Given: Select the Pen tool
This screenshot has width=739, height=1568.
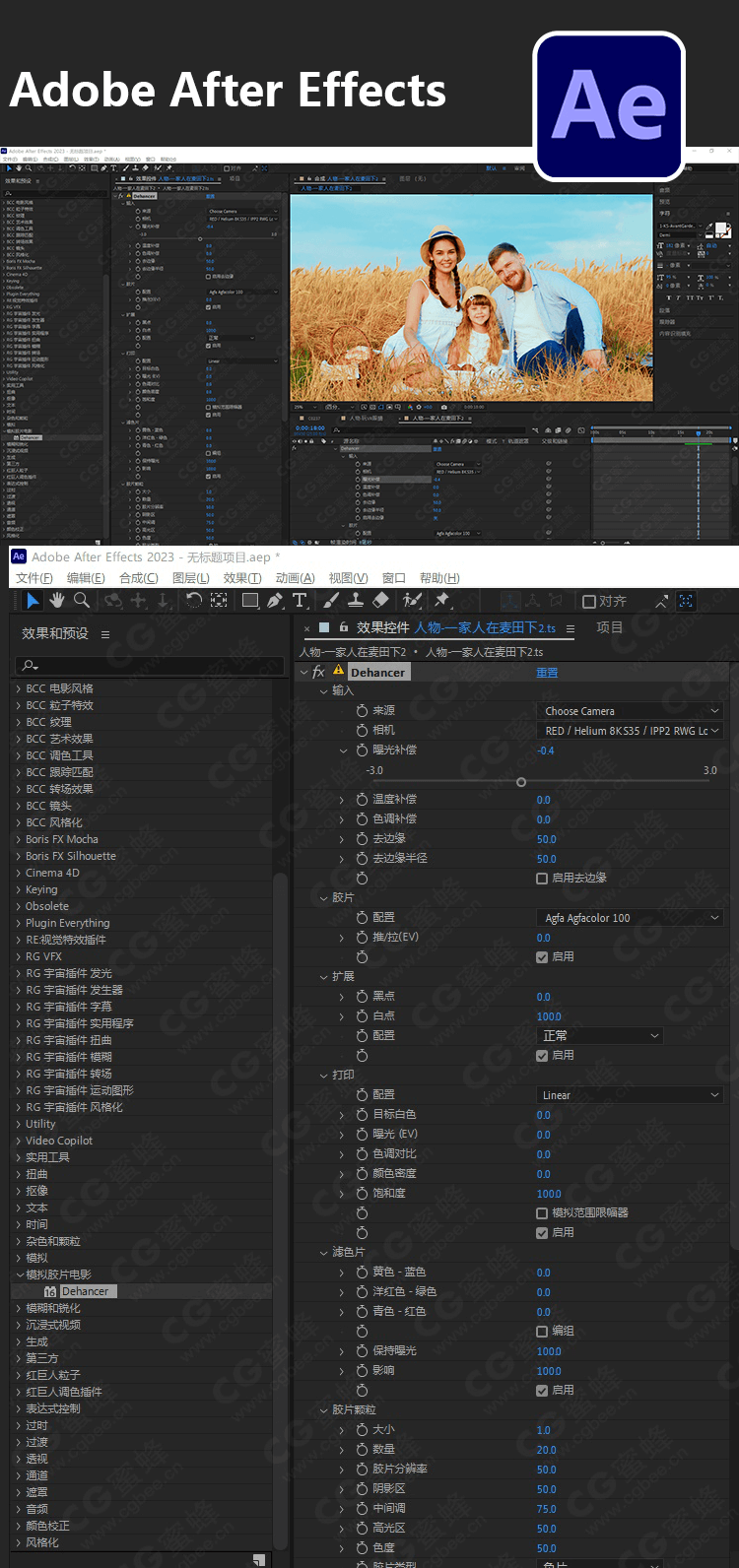Looking at the screenshot, I should [275, 600].
